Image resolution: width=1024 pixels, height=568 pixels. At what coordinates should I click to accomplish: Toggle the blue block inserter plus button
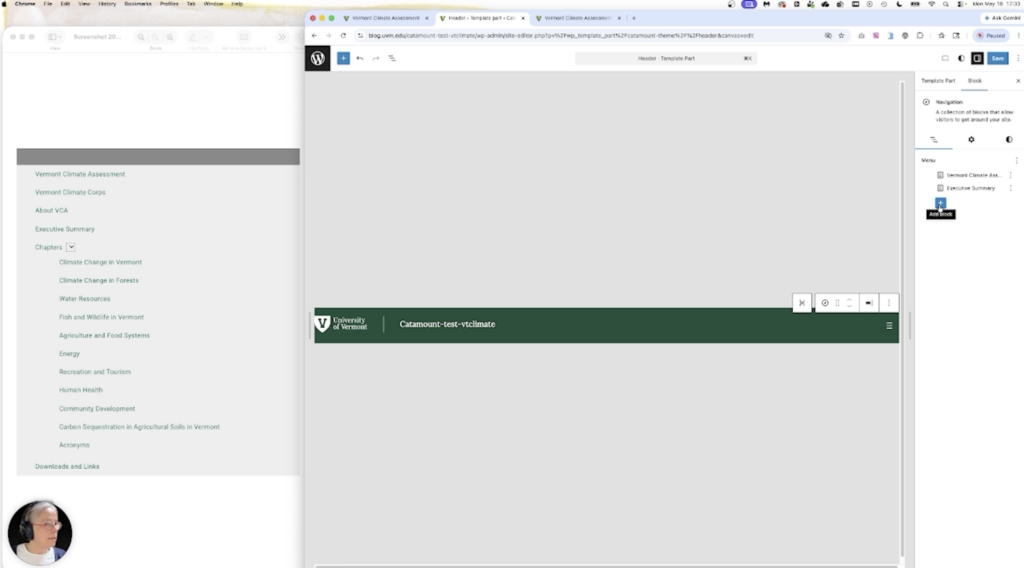343,58
